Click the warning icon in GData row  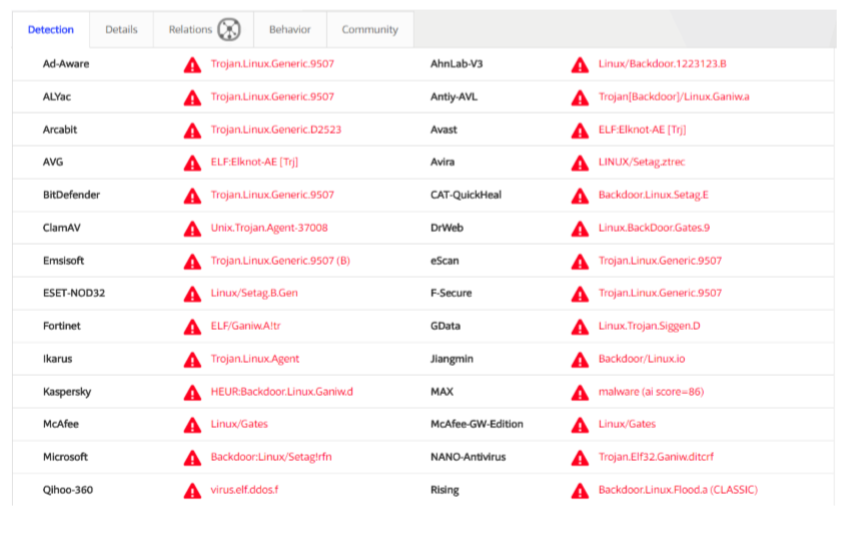tap(580, 327)
